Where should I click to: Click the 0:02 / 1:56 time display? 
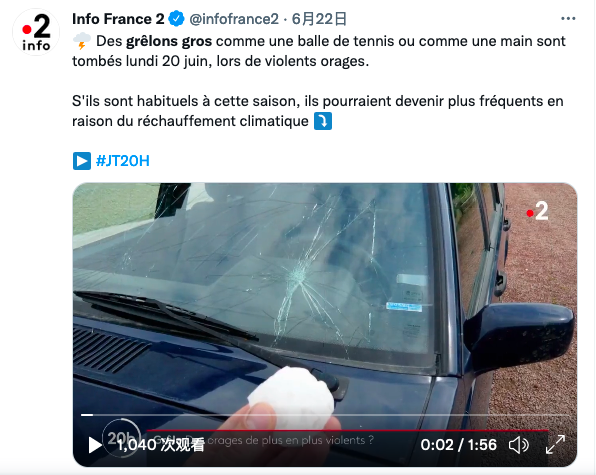[458, 445]
